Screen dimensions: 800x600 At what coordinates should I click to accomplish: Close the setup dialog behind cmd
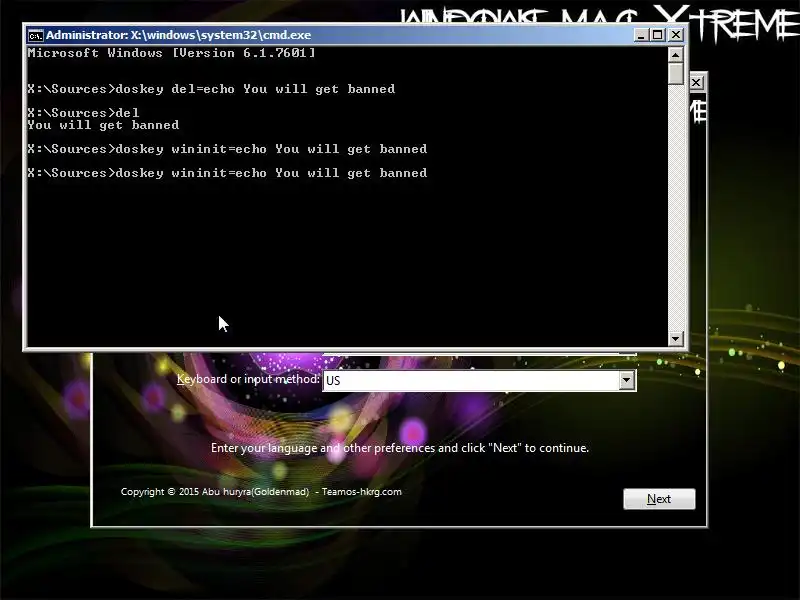pos(697,83)
